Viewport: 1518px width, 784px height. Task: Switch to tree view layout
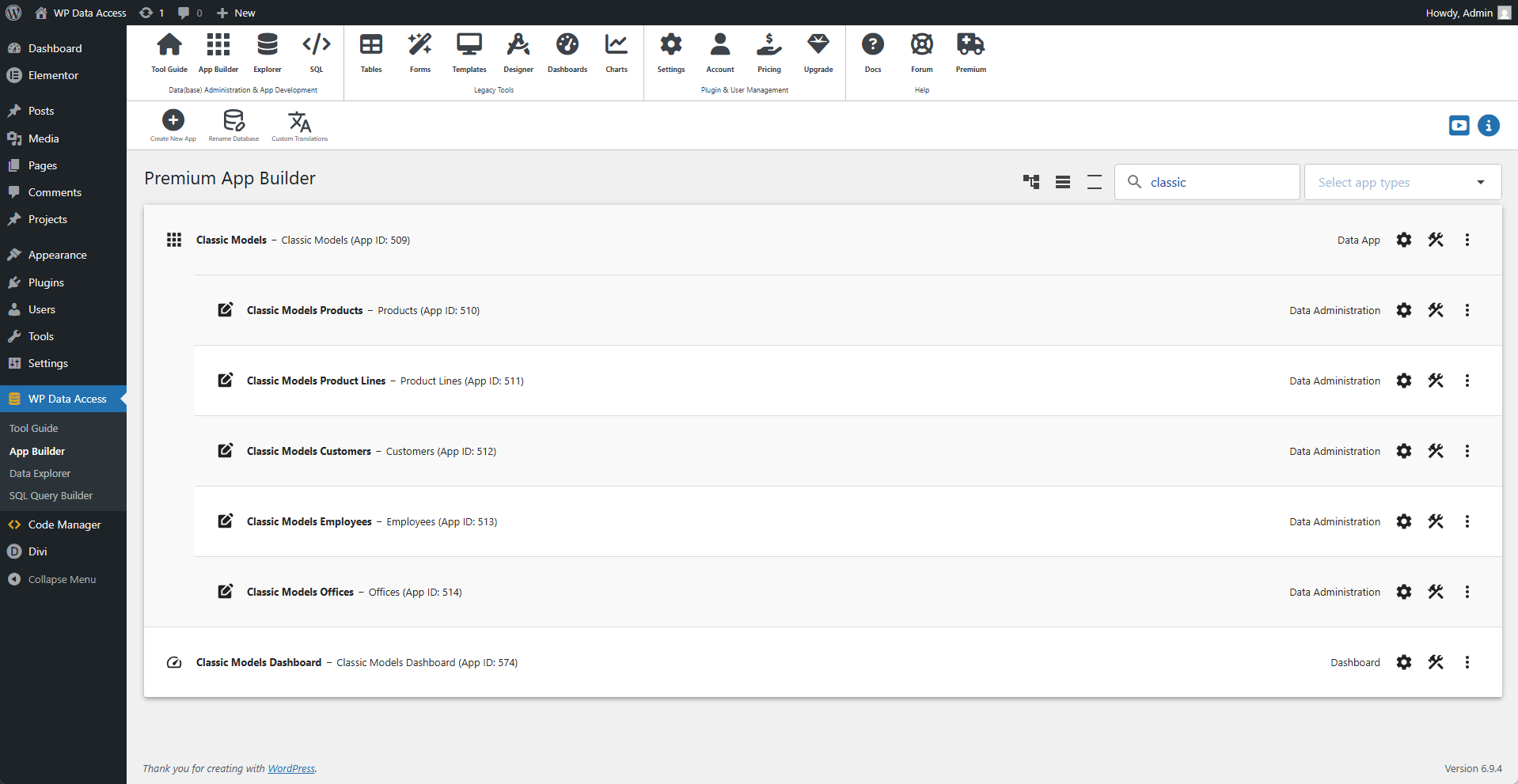pos(1031,182)
